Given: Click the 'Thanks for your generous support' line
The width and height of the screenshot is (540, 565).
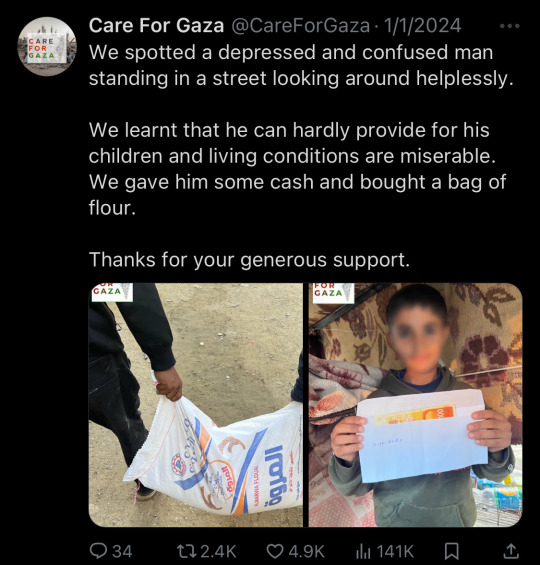Looking at the screenshot, I should click(x=249, y=259).
